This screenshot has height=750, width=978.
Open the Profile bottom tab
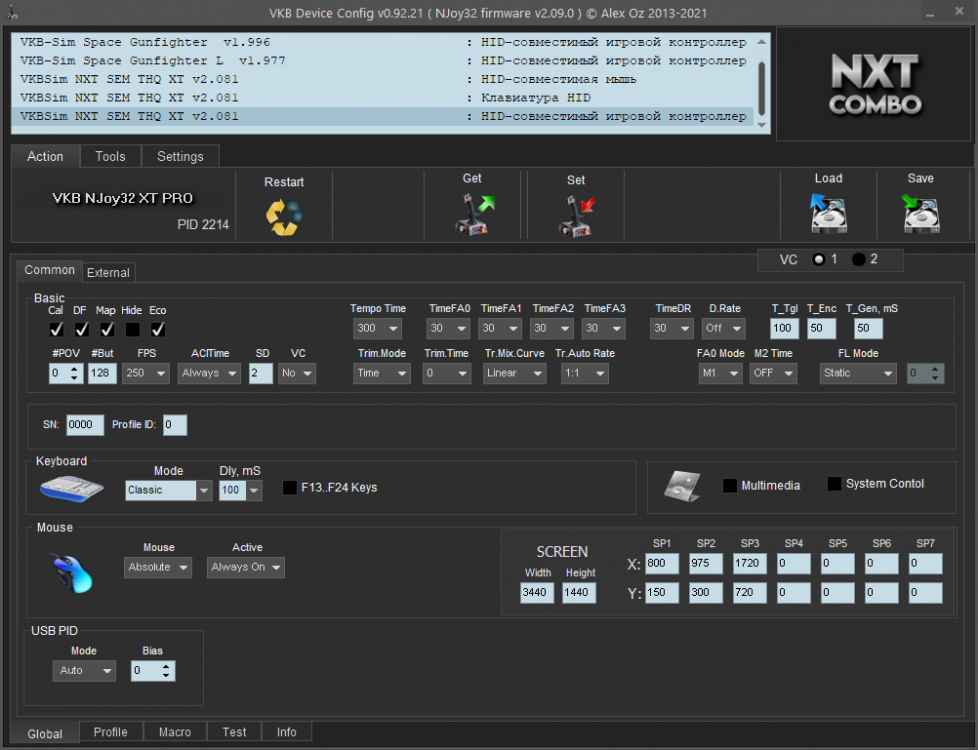[x=110, y=732]
